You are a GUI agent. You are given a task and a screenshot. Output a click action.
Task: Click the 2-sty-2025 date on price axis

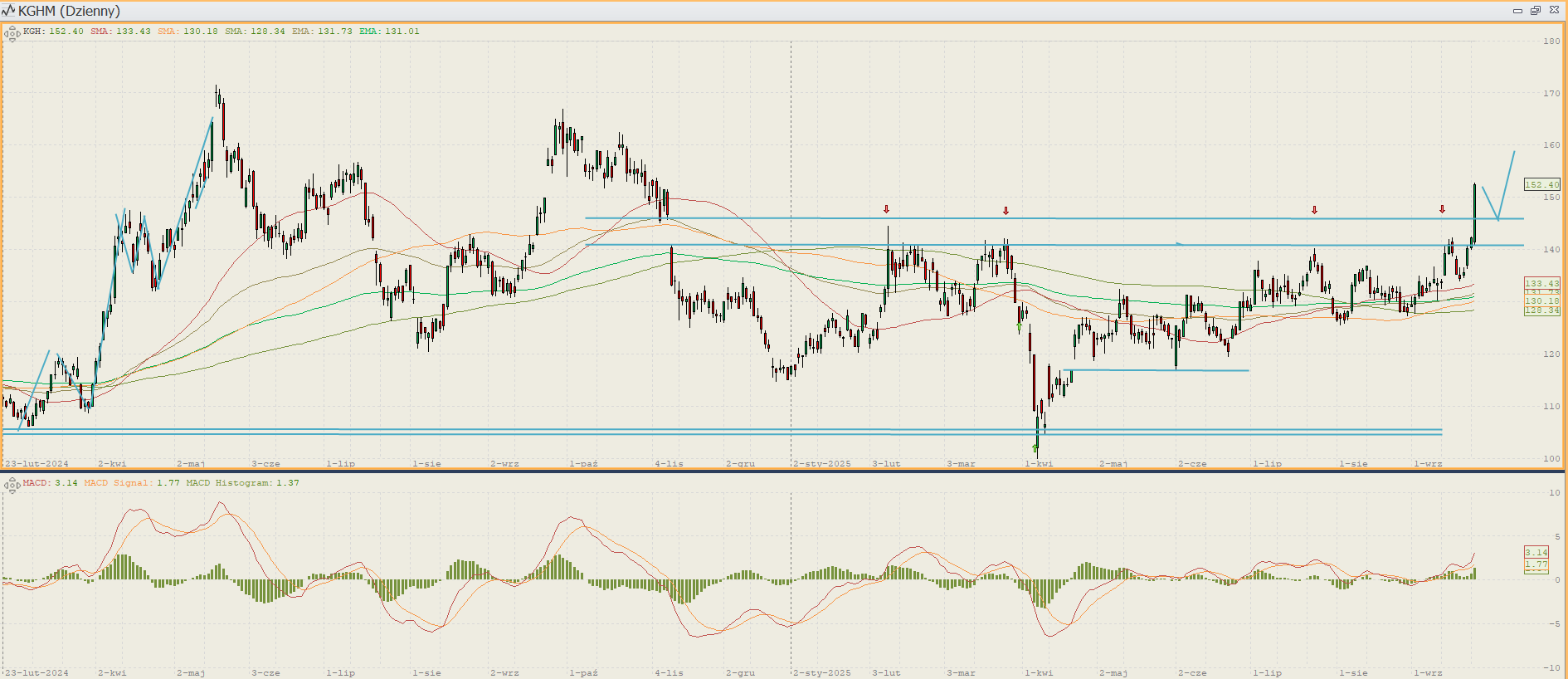(822, 464)
